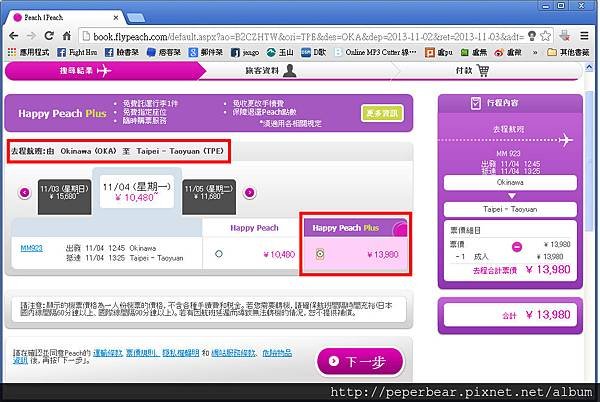
Task: Open the 危險物品 link
Action: (x=277, y=353)
